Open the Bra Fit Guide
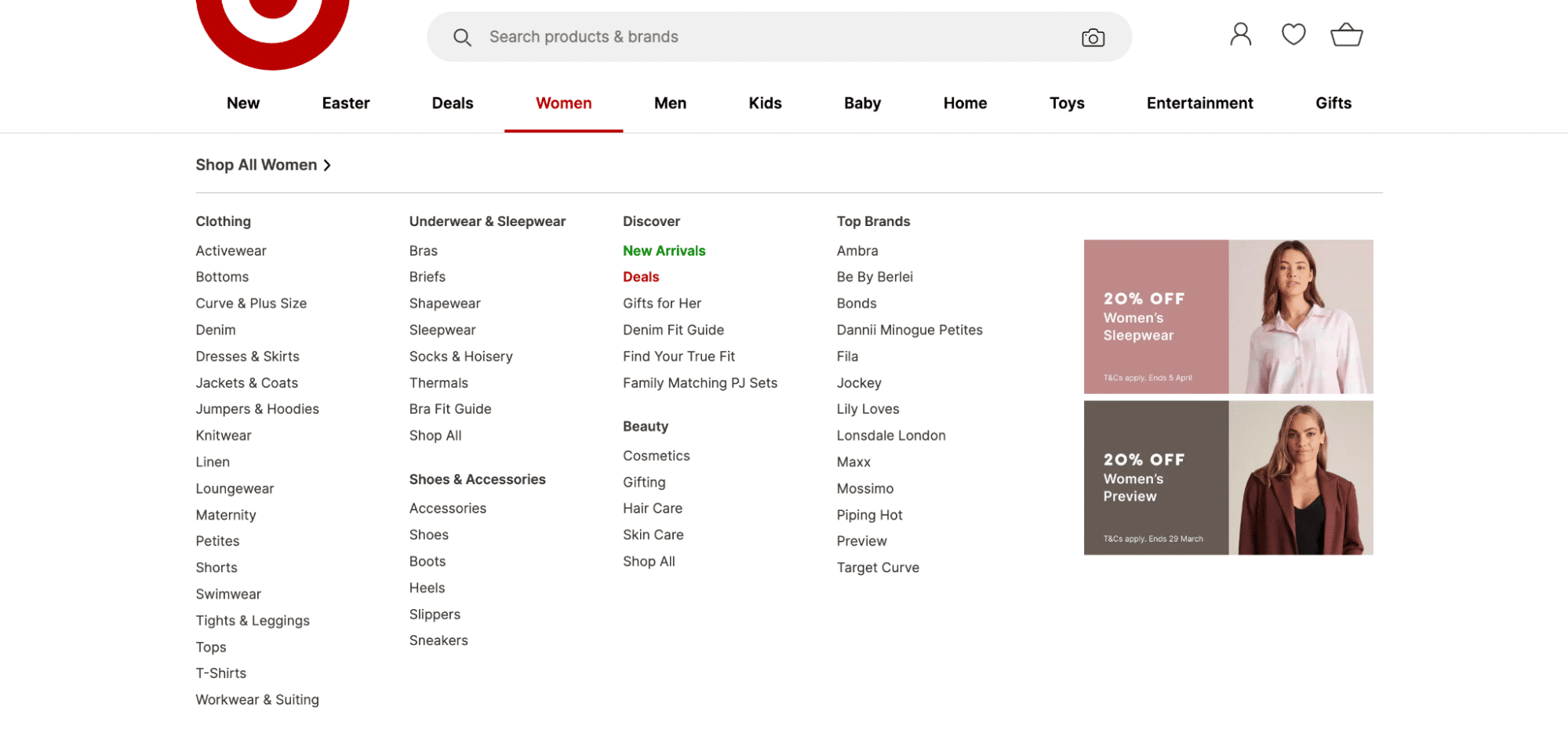The image size is (1568, 737). 449,409
